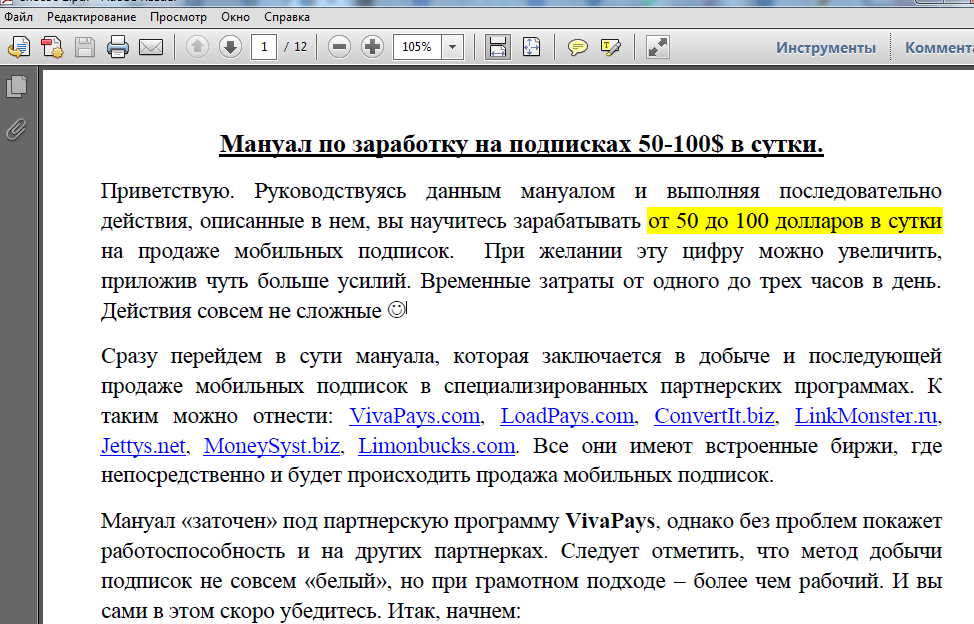Follow the LinkMonster.ru link
The width and height of the screenshot is (974, 624).
pos(866,415)
